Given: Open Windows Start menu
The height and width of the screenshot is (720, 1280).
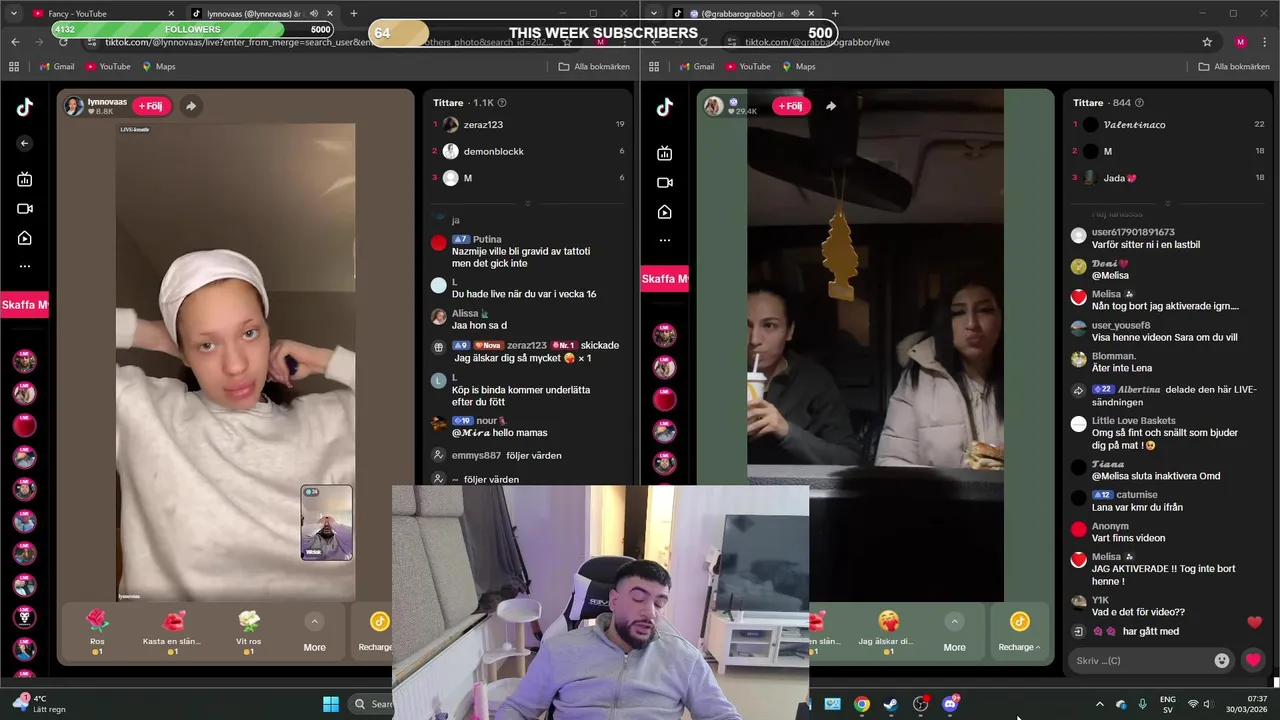Looking at the screenshot, I should pyautogui.click(x=331, y=704).
